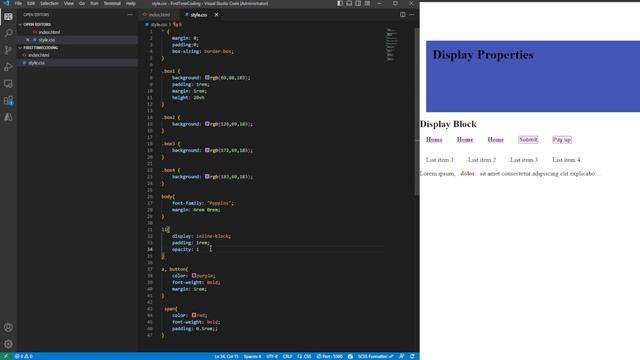Collapse the OPEN EDITORS section

pos(37,24)
